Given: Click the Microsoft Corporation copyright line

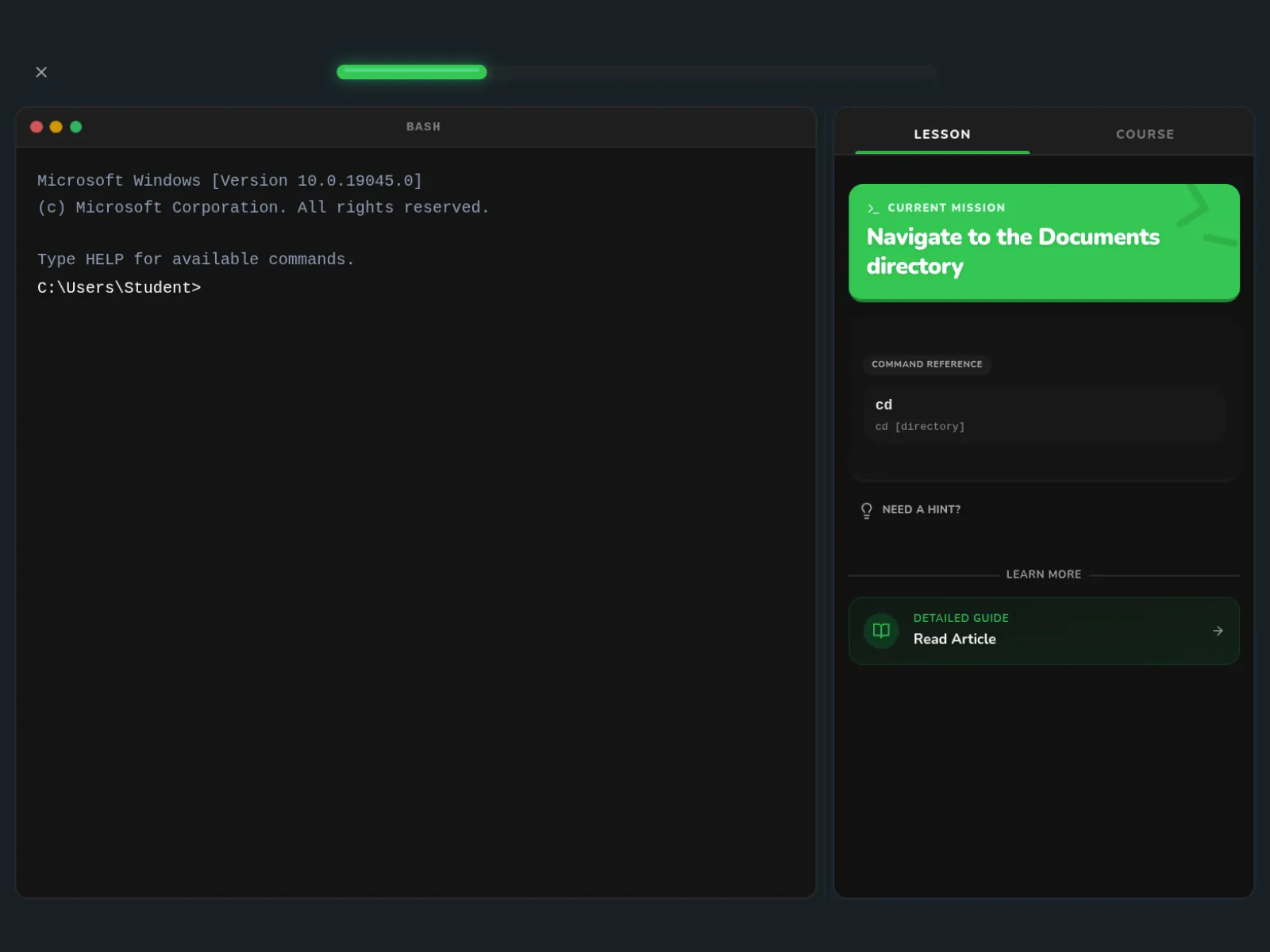Looking at the screenshot, I should 263,207.
